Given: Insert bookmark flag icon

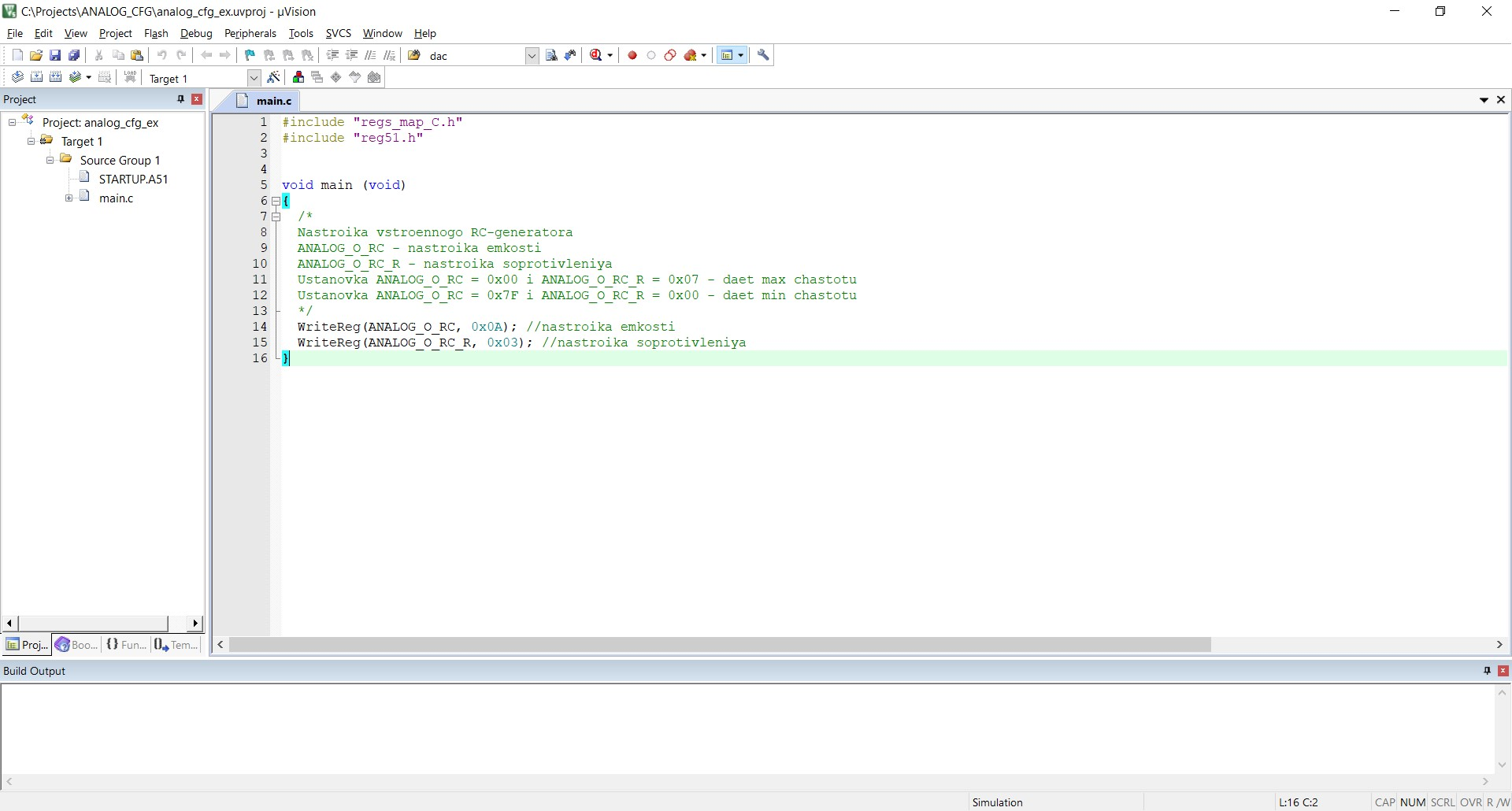Looking at the screenshot, I should (x=250, y=55).
